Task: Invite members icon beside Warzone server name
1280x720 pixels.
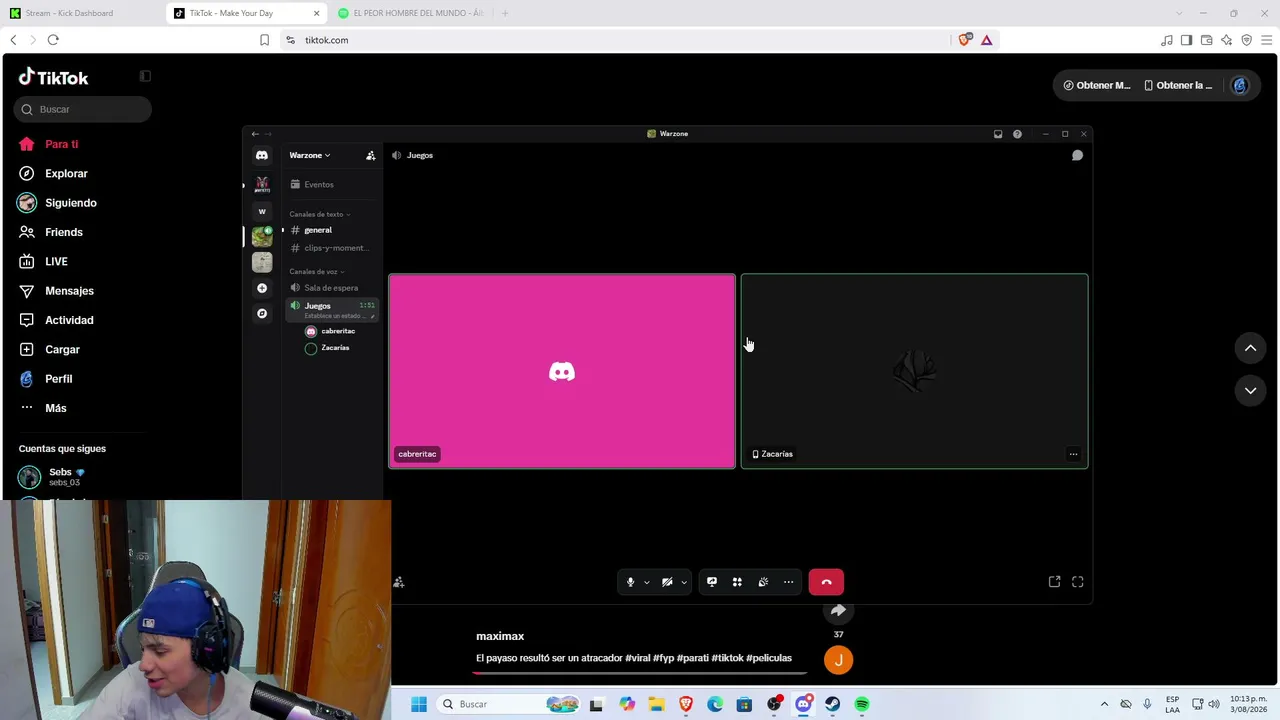Action: pos(371,155)
